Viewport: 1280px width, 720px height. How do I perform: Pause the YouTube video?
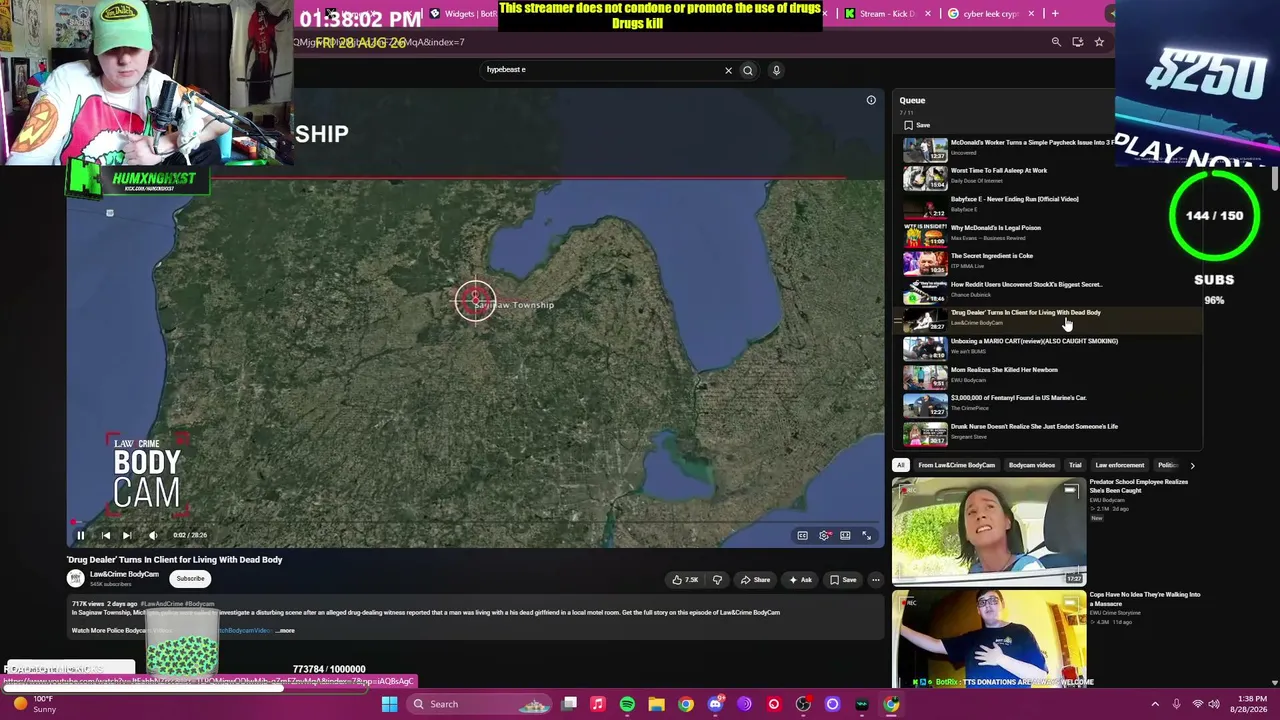(81, 535)
